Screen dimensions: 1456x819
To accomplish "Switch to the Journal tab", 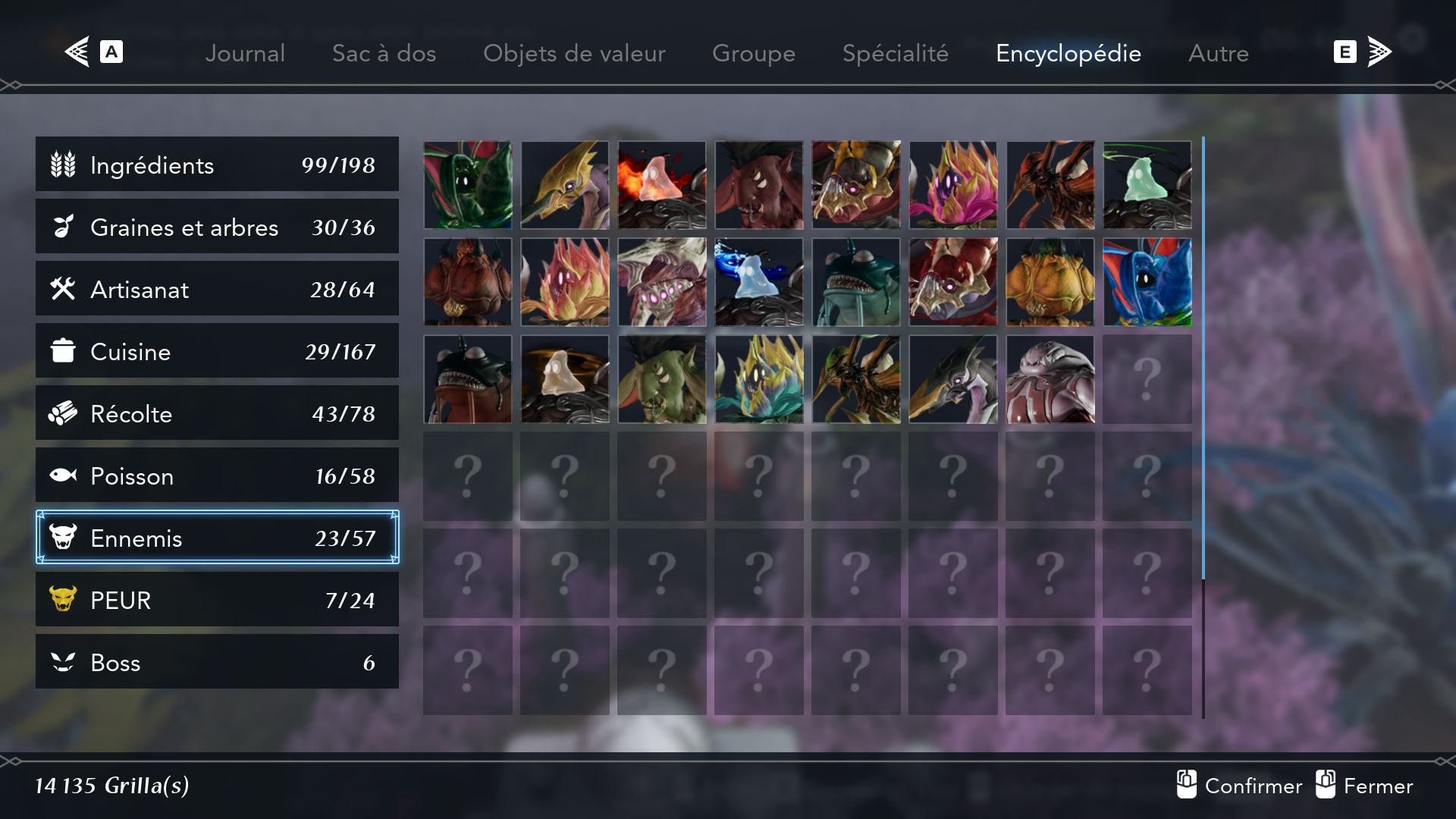I will 245,53.
